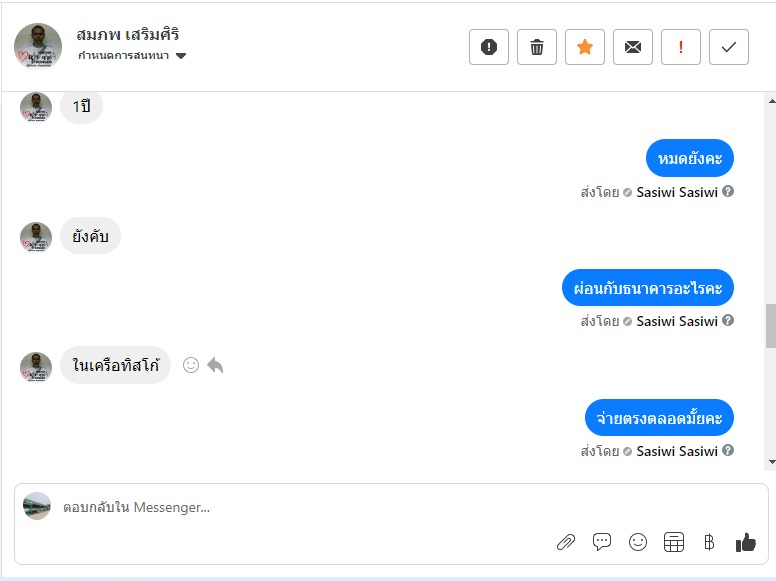Viewport: 776px width, 581px height.
Task: Reply to the ในเครือทิสโก้ message using the arrow
Action: point(215,366)
